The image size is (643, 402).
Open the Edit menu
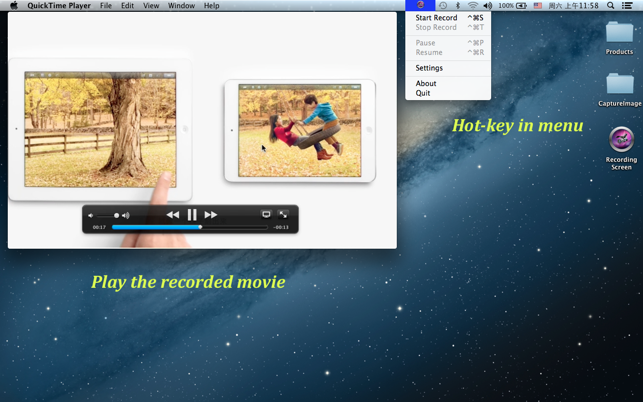tap(127, 5)
